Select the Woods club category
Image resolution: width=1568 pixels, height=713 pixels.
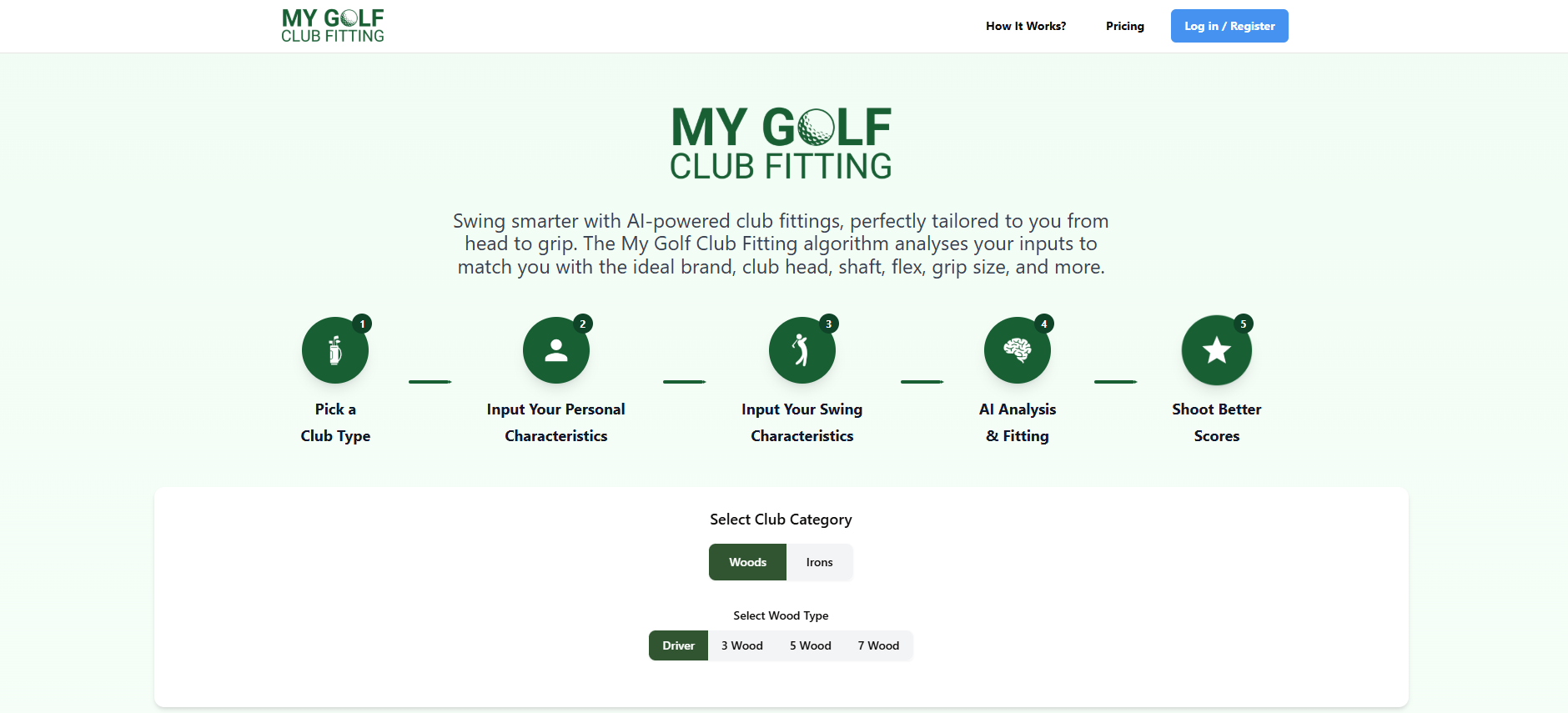pos(747,562)
